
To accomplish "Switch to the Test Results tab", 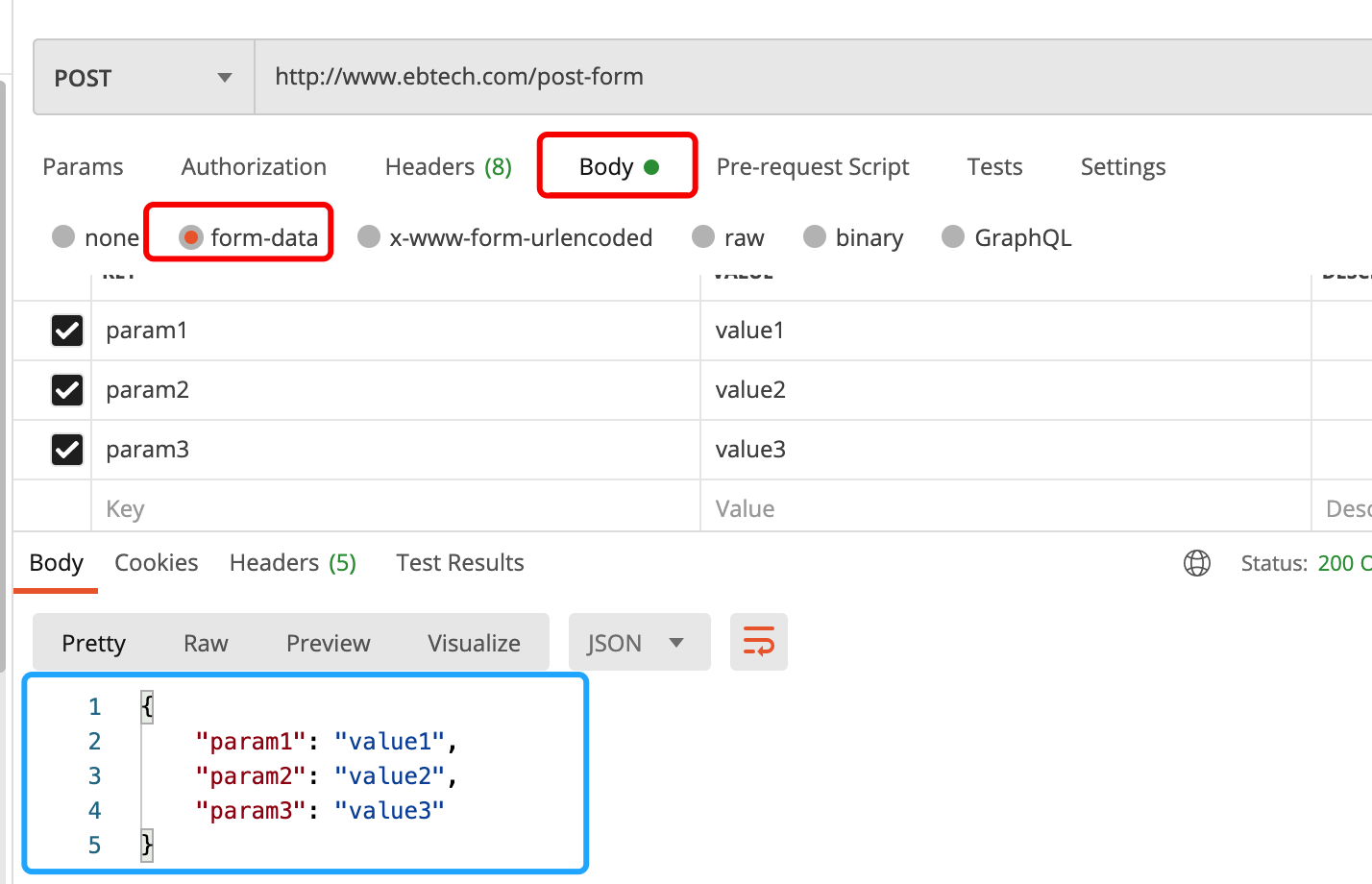I will 460,563.
